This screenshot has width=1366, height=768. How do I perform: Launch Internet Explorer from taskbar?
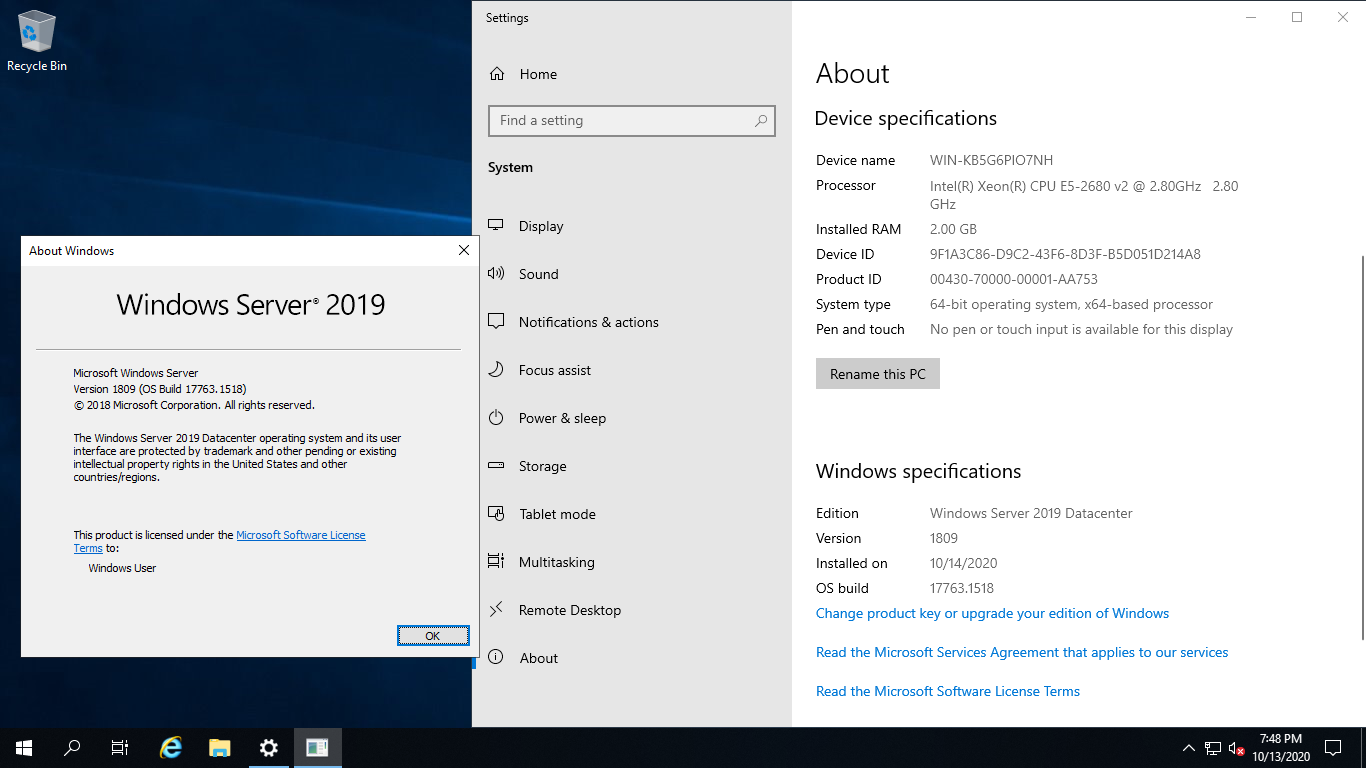click(x=172, y=748)
